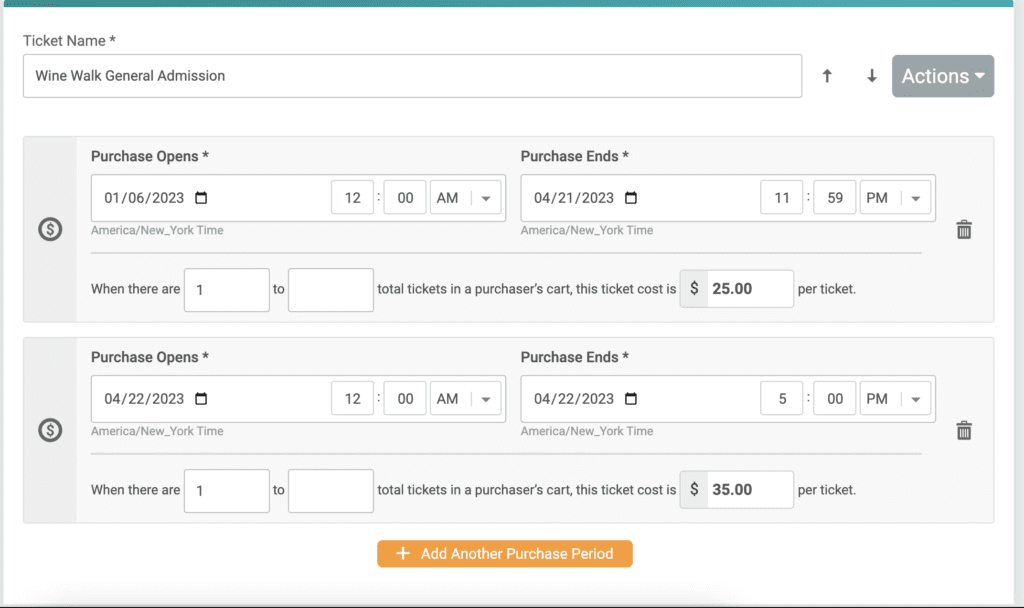1024x608 pixels.
Task: Expand PM dropdown next to 5:00
Action: click(895, 398)
